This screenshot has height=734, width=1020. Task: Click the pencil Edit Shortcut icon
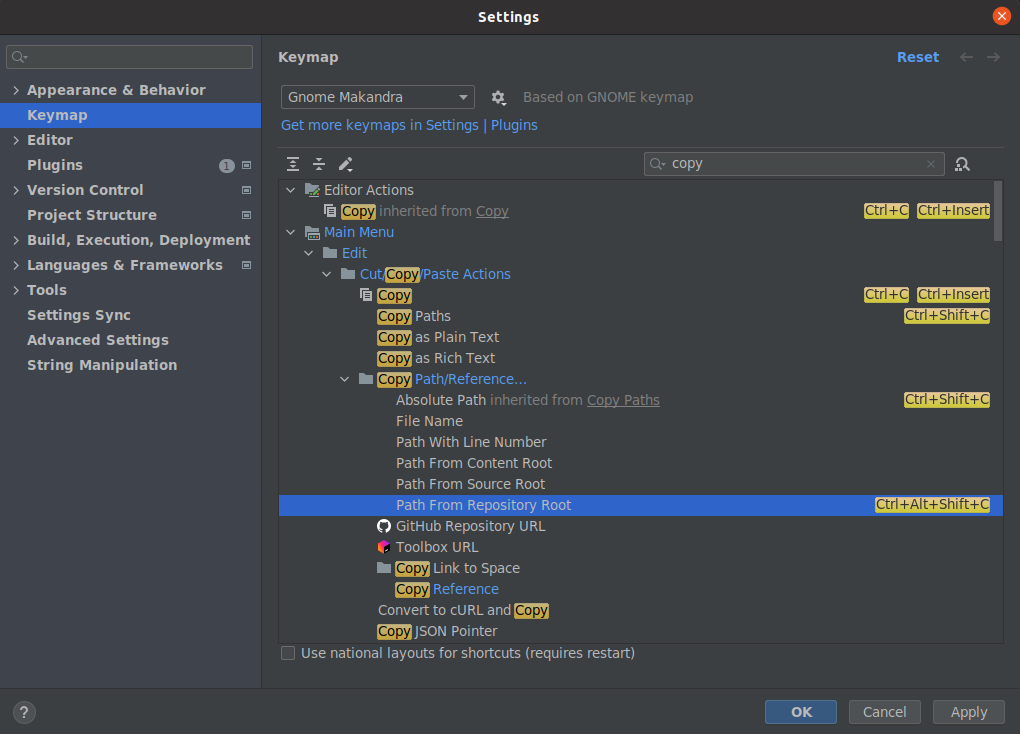pos(346,164)
